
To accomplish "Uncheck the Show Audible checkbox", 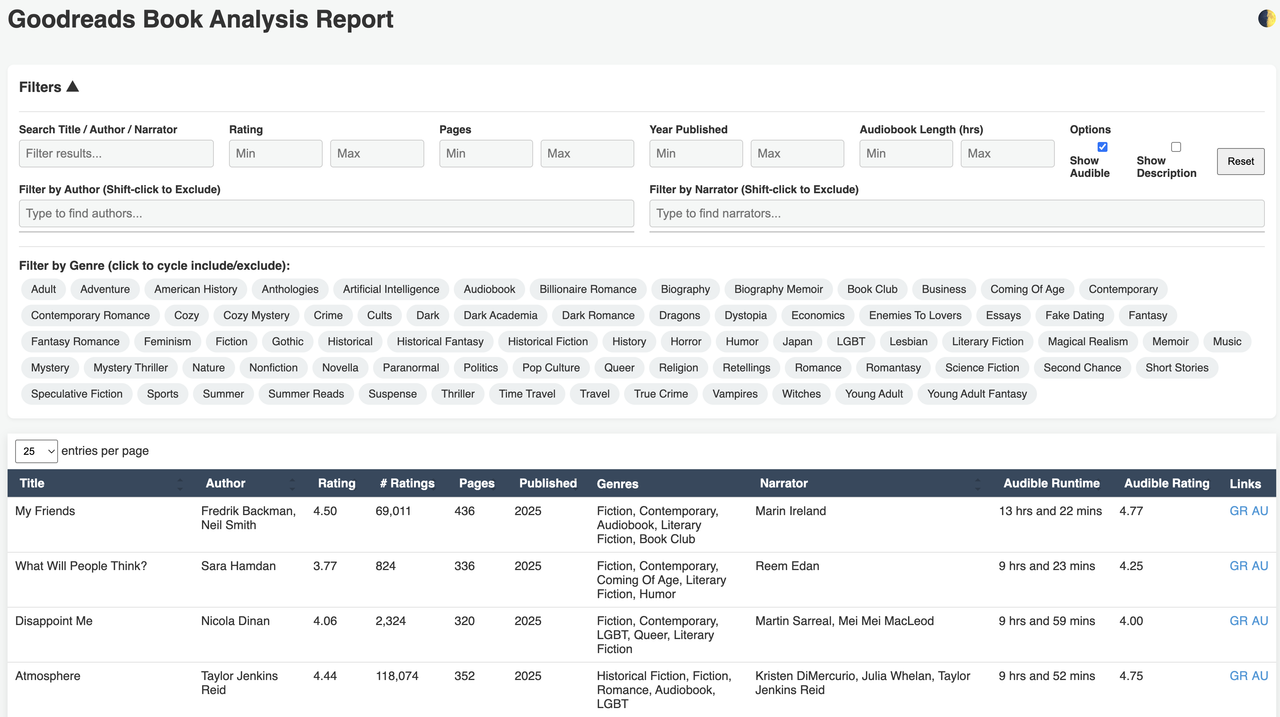I will click(x=1103, y=147).
